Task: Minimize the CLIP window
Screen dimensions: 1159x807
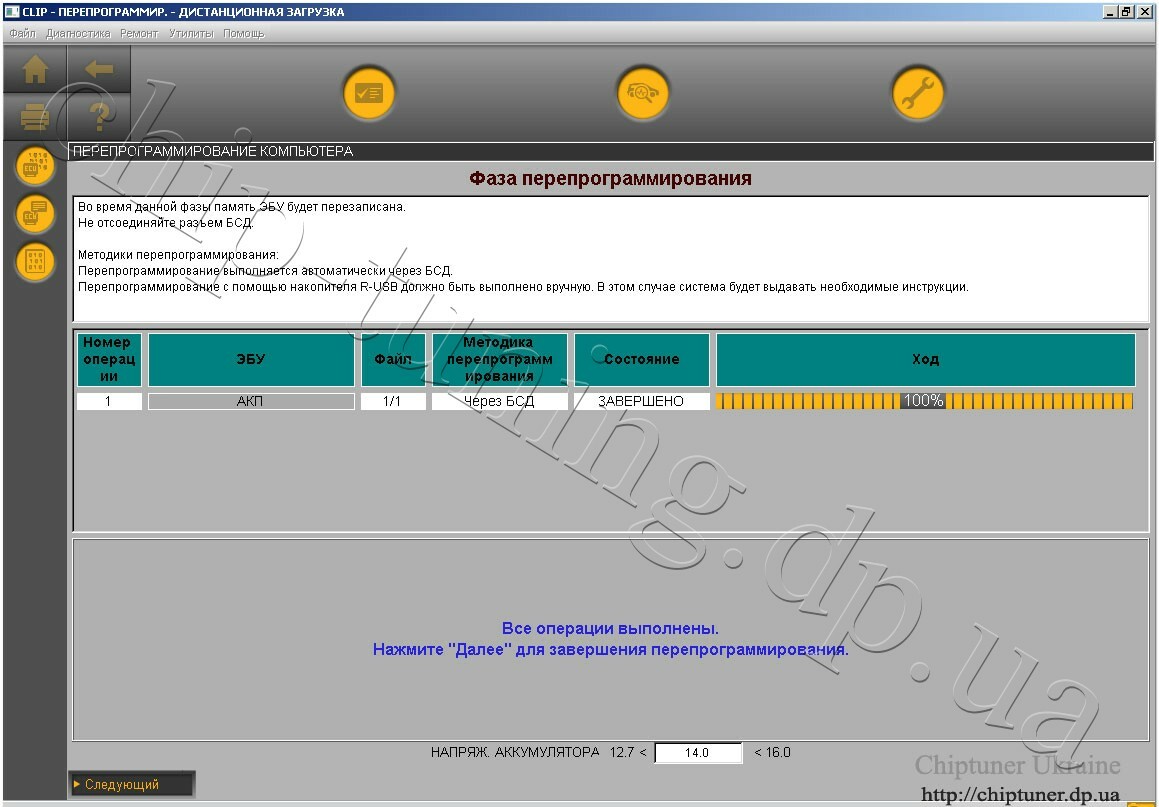Action: pyautogui.click(x=1110, y=12)
